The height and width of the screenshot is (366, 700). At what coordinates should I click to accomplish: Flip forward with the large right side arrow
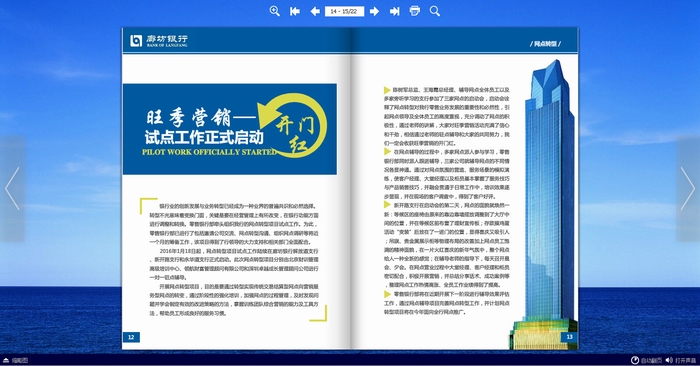pyautogui.click(x=688, y=189)
